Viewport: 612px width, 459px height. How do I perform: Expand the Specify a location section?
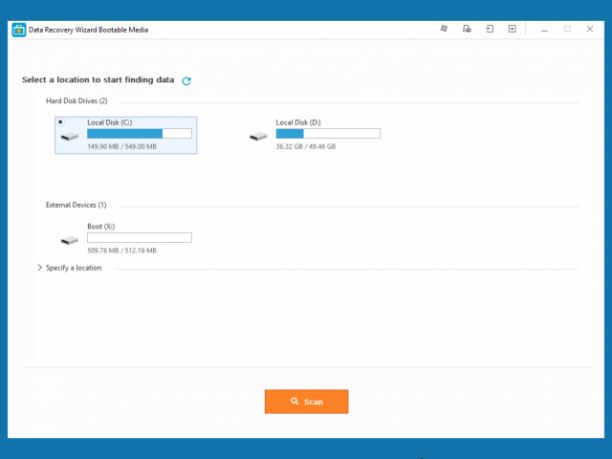(39, 267)
